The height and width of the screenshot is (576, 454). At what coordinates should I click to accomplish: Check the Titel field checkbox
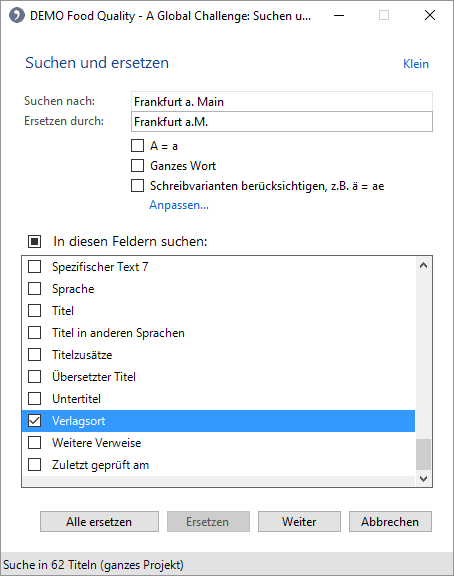pyautogui.click(x=35, y=310)
